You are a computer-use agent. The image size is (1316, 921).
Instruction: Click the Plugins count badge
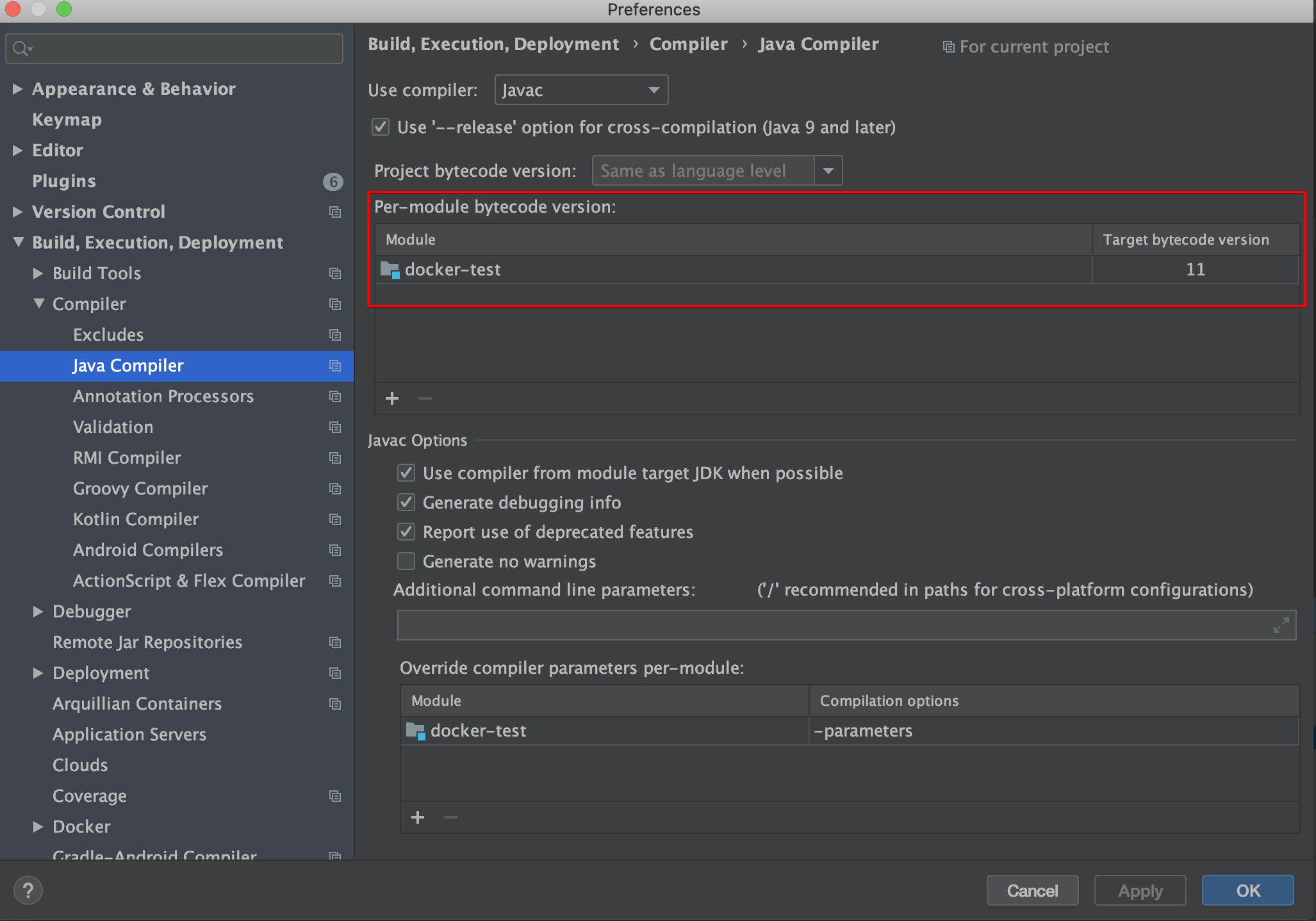click(333, 181)
